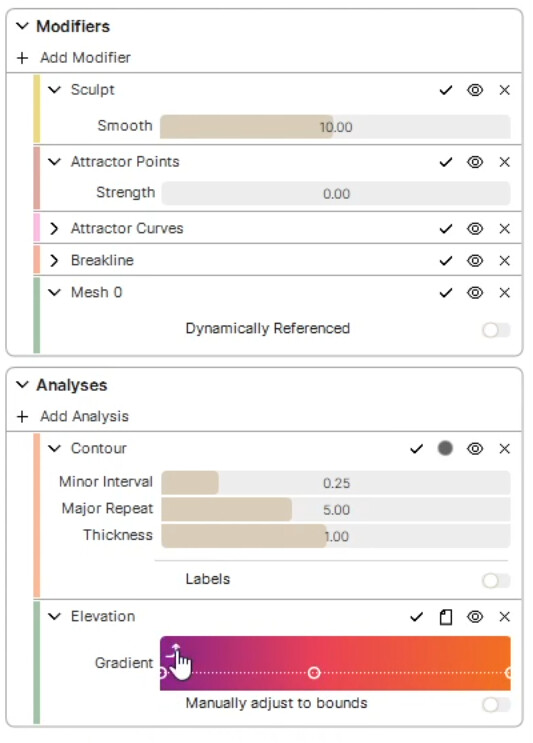Remove the Contour analysis with X

(x=504, y=449)
